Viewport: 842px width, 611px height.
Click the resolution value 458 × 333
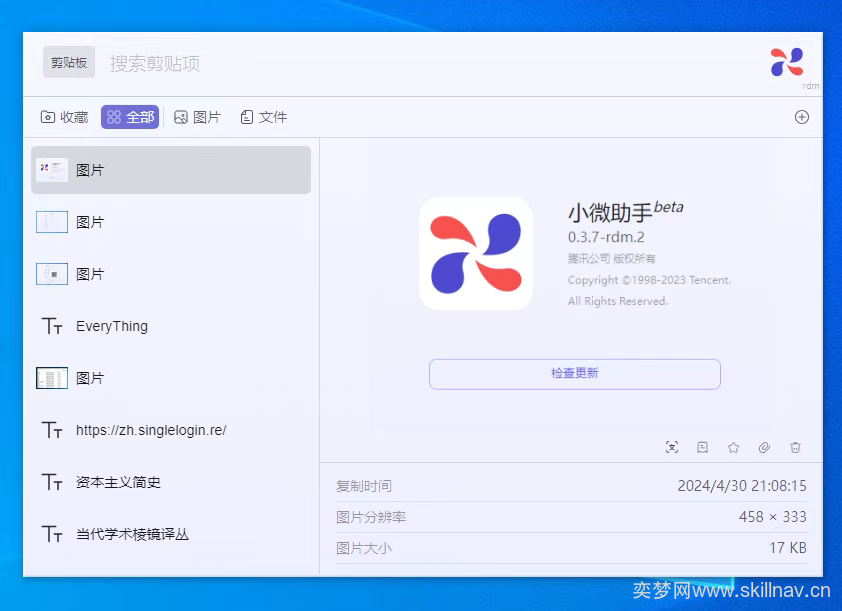coord(772,517)
